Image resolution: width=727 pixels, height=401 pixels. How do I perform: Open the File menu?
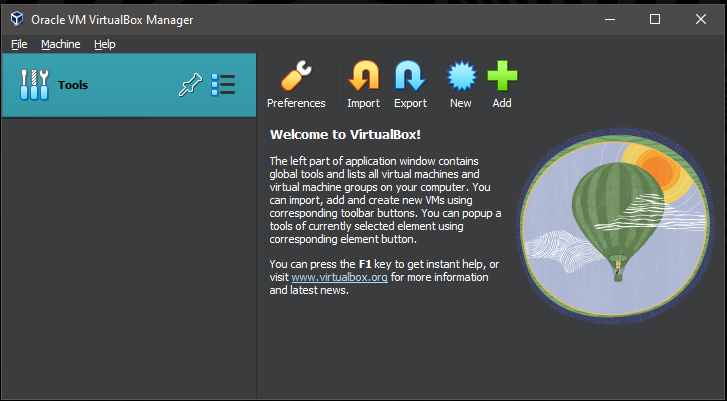tap(19, 44)
